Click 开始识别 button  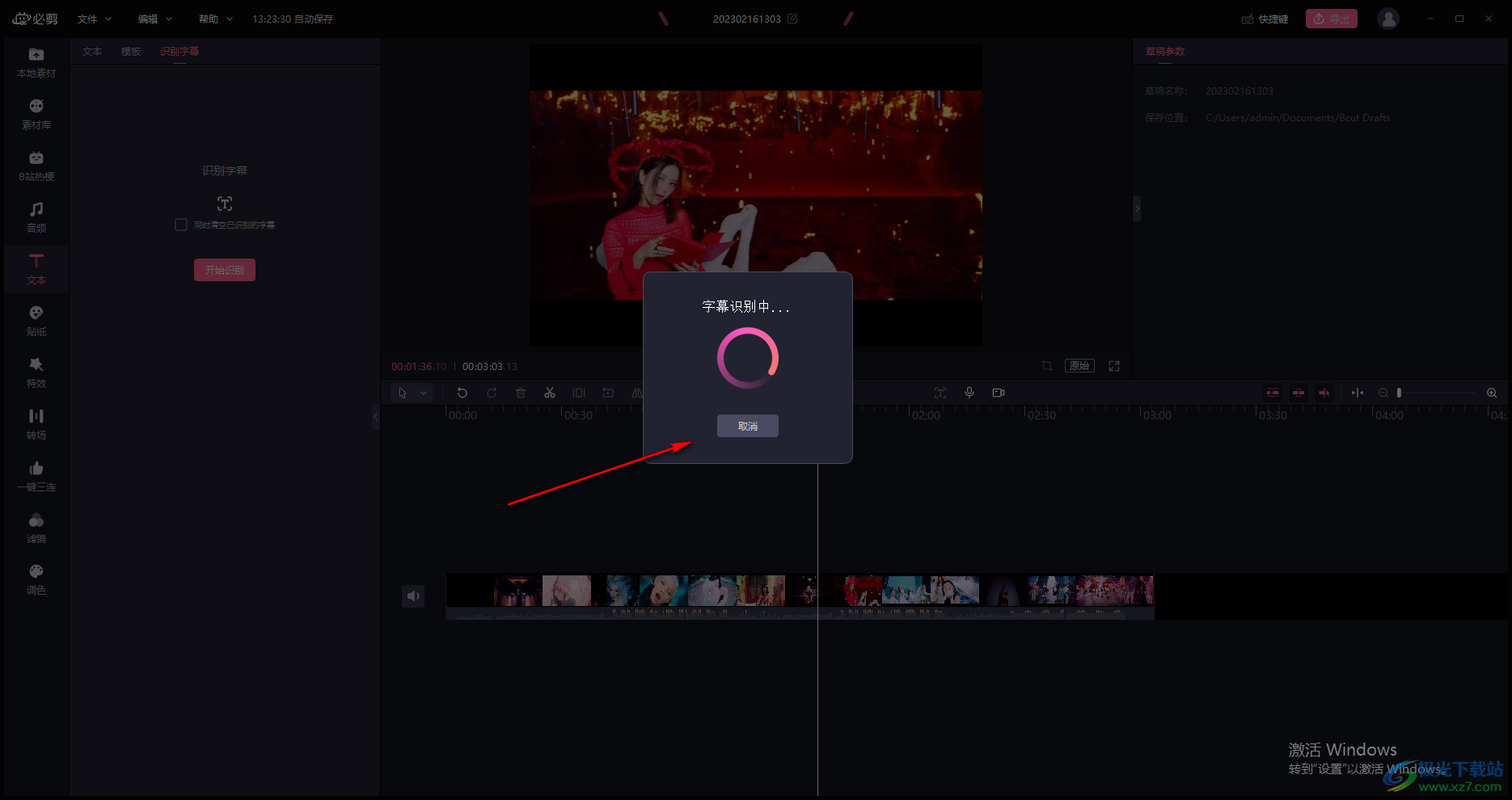pos(225,270)
